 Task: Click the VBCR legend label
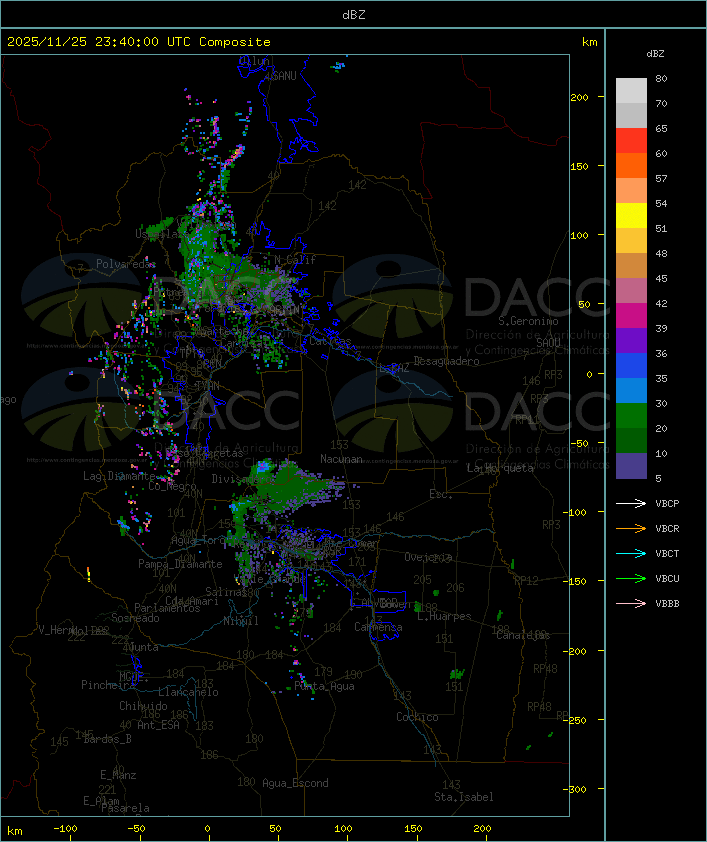coord(667,528)
